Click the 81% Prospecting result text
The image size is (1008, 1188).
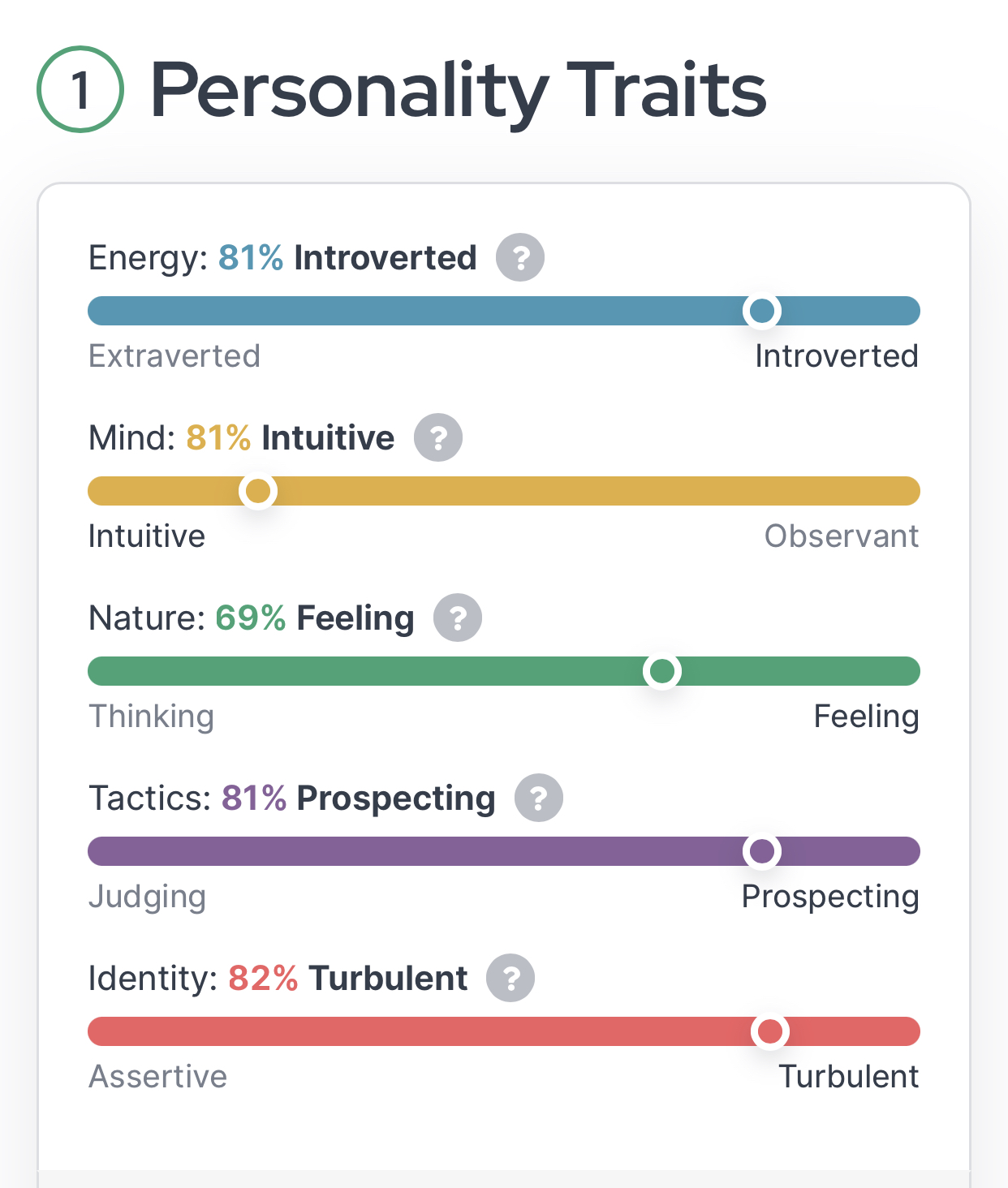click(359, 798)
